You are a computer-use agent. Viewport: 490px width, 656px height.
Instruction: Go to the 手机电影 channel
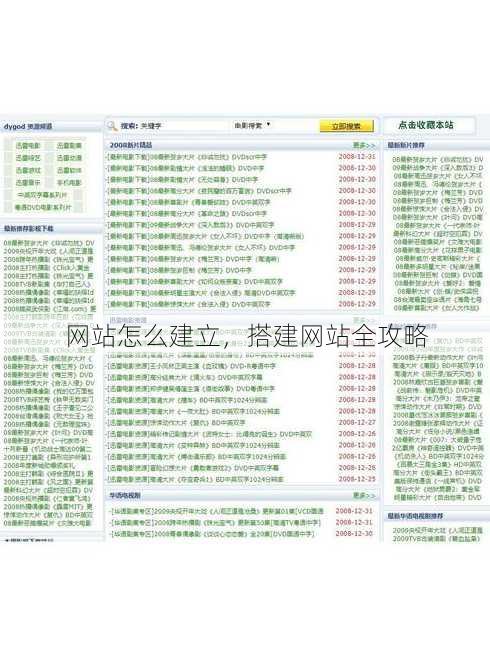(x=69, y=182)
